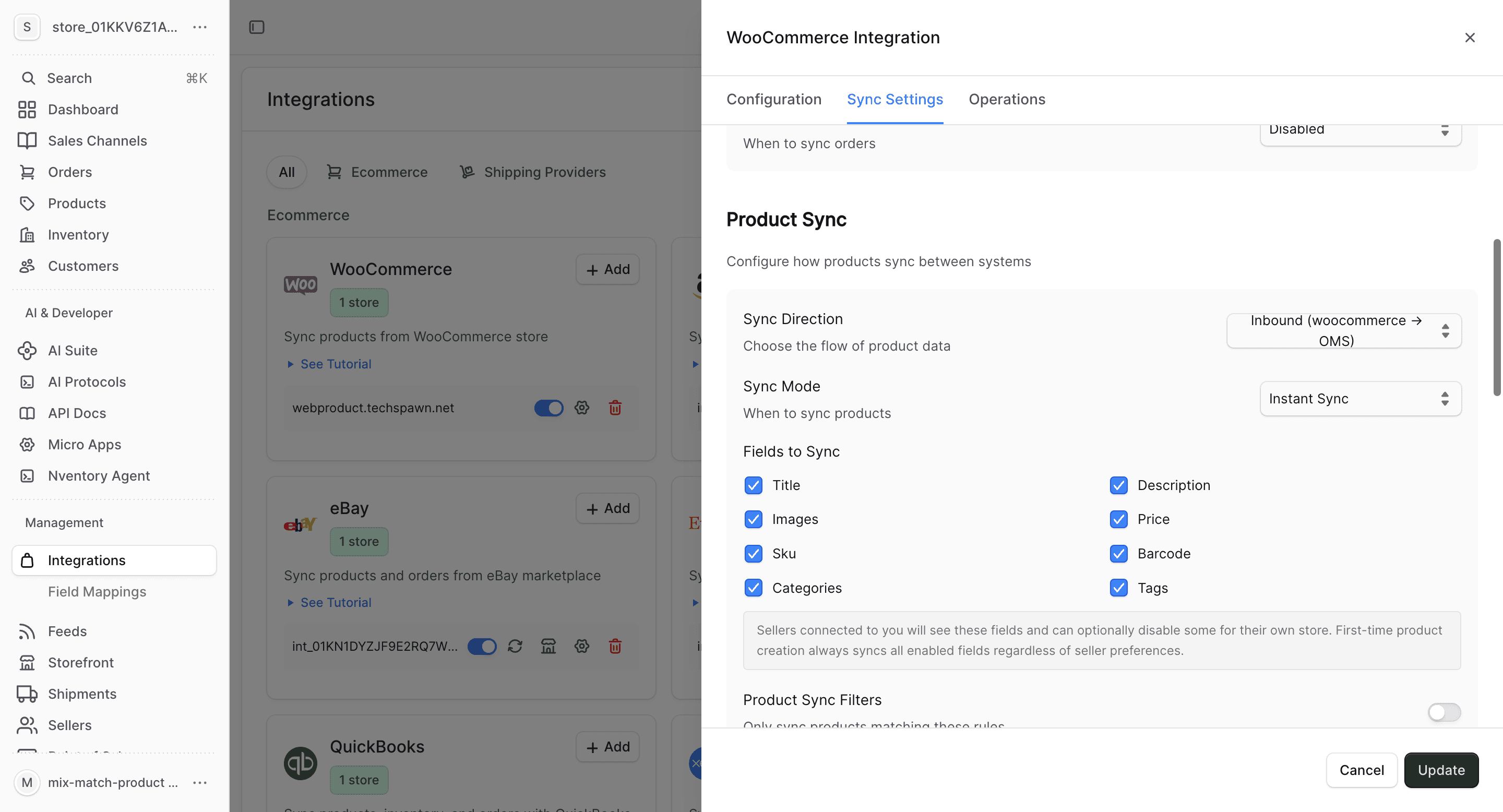Expand eBay See Tutorial

tap(330, 603)
